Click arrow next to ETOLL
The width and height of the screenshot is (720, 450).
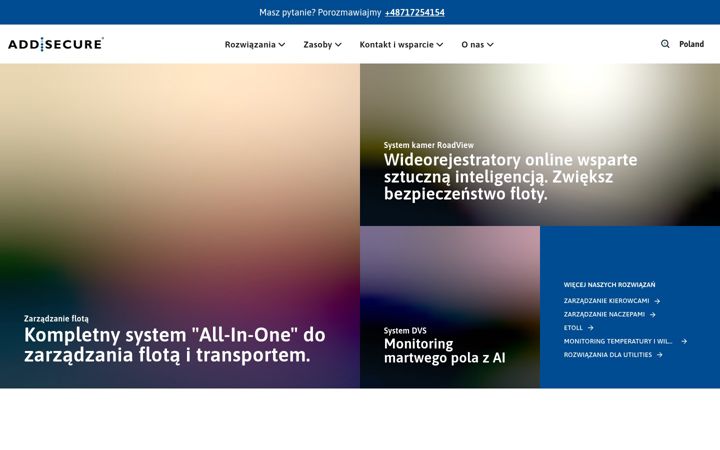pyautogui.click(x=591, y=328)
